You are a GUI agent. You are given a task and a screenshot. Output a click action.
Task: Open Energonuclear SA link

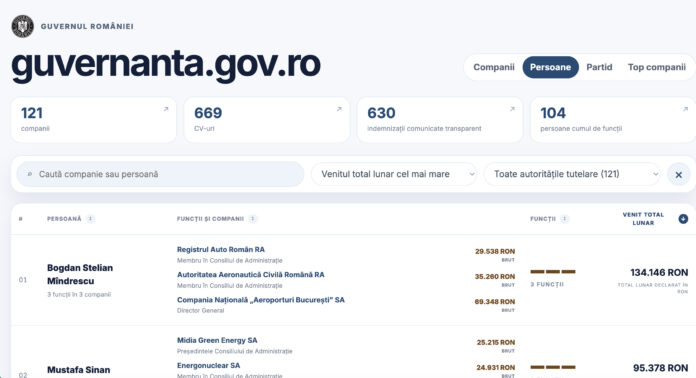coord(208,366)
